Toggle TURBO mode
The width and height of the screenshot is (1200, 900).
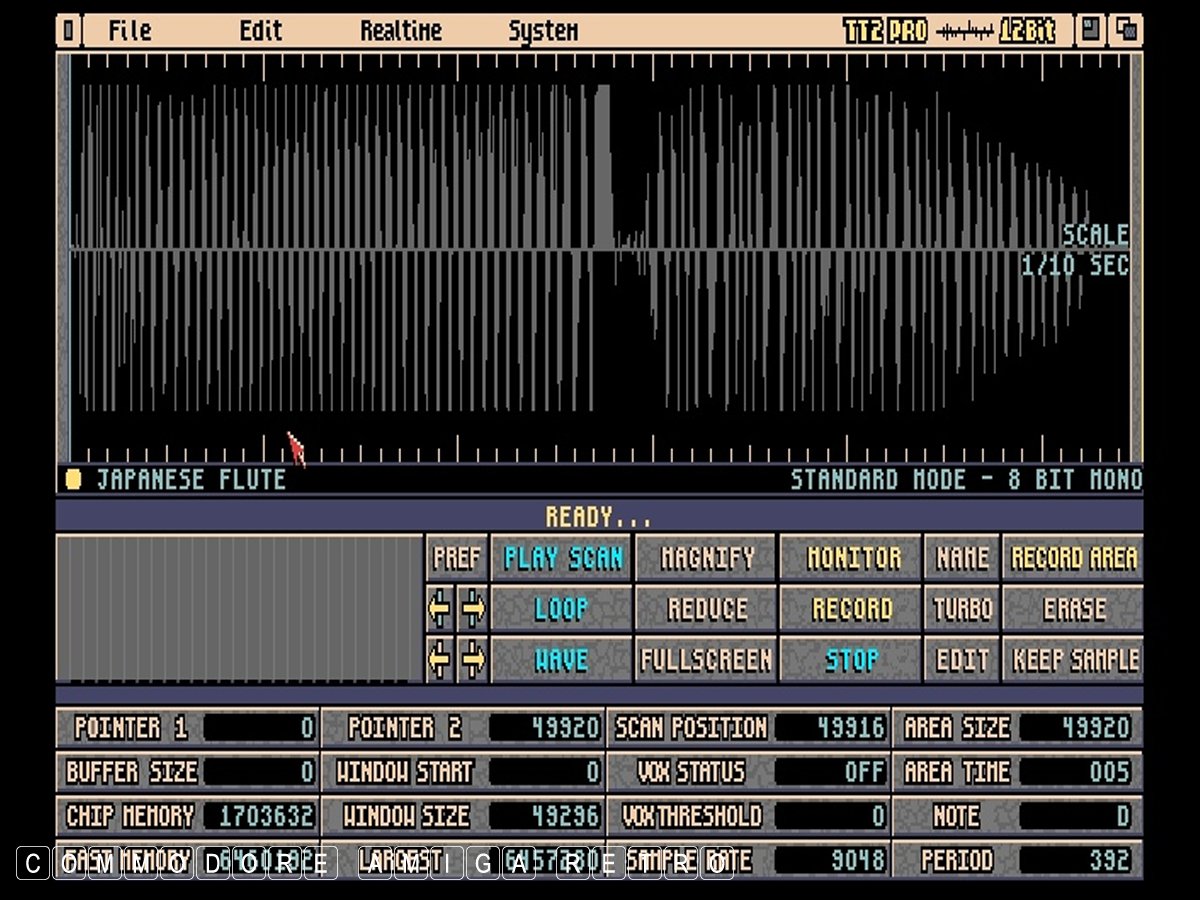coord(962,609)
